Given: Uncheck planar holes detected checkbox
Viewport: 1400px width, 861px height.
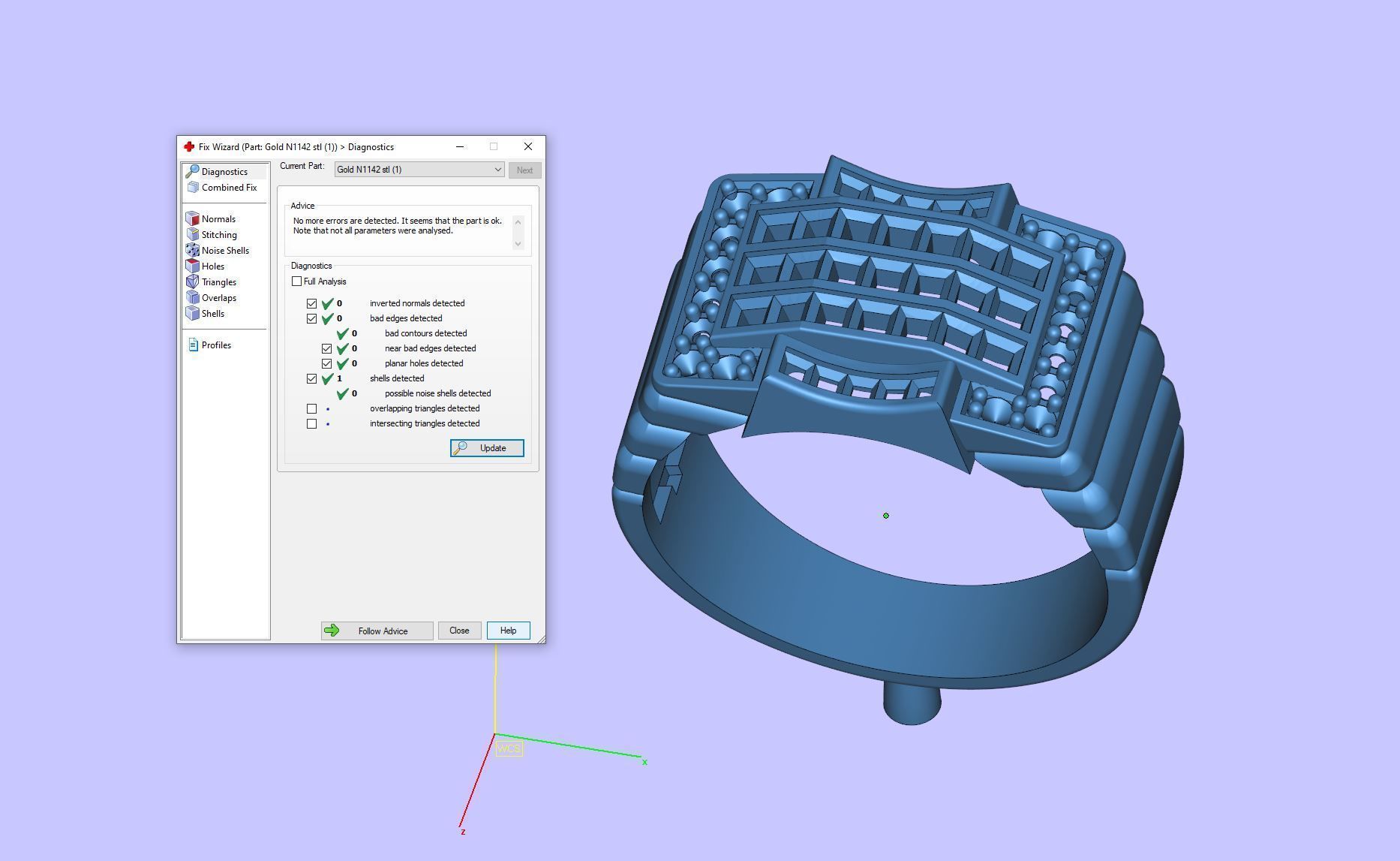Looking at the screenshot, I should coord(327,364).
